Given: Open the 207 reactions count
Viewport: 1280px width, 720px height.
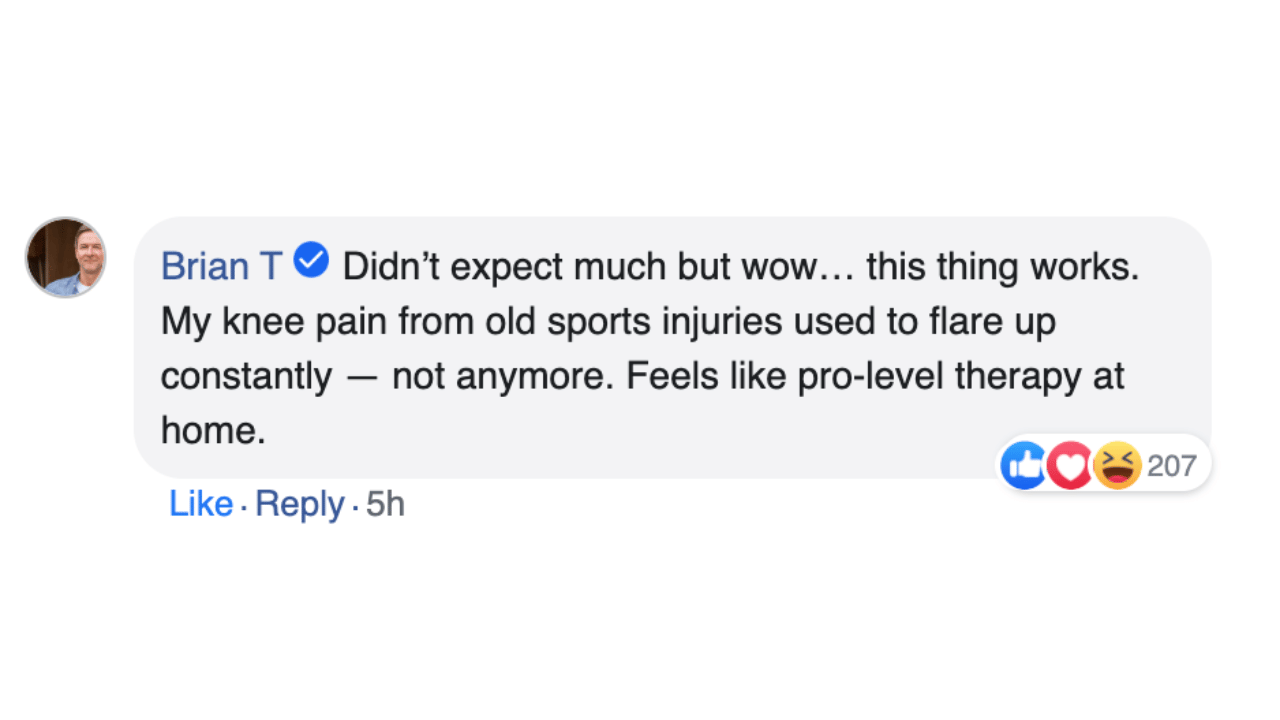Looking at the screenshot, I should pos(1171,466).
